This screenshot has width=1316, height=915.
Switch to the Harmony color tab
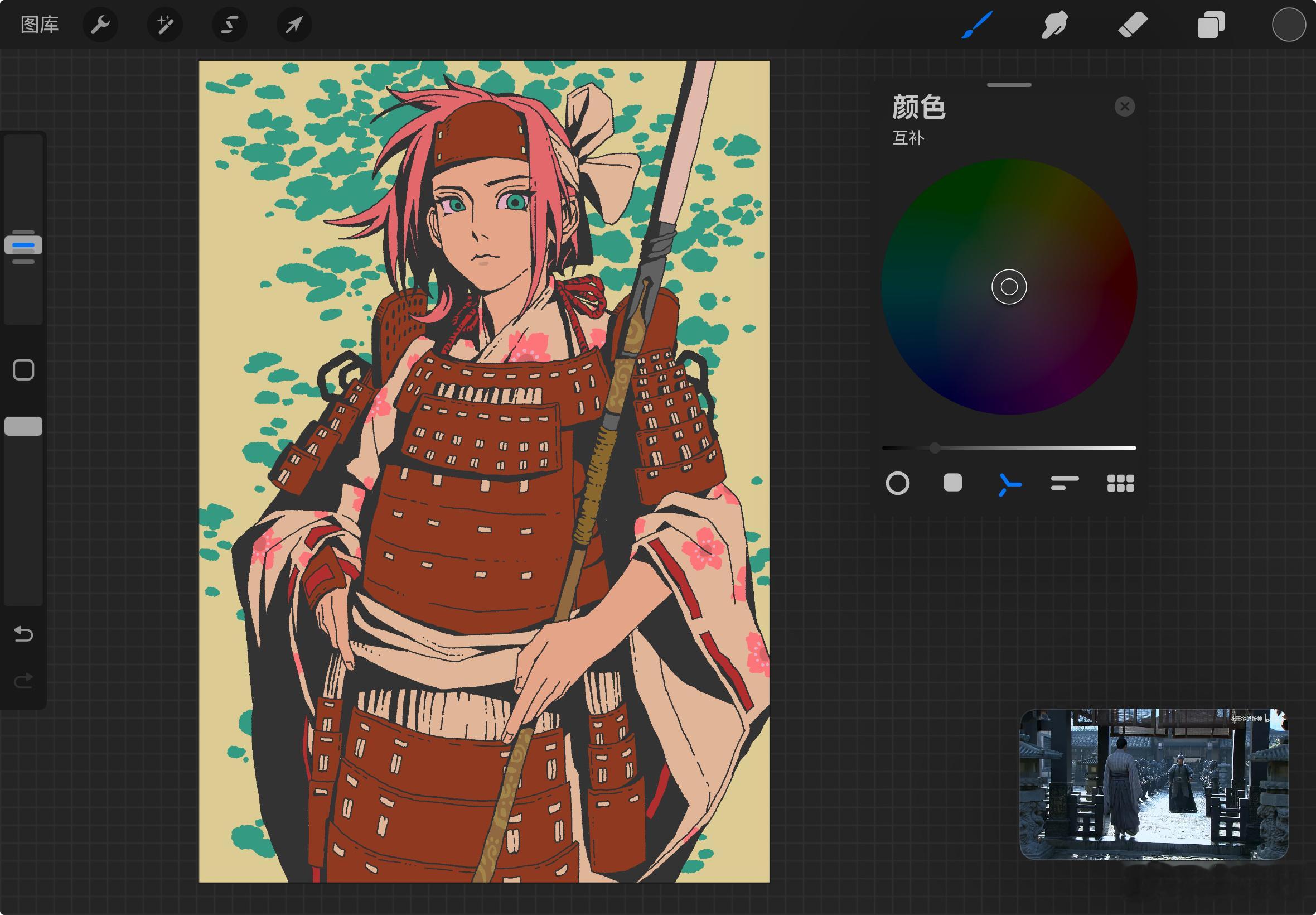pyautogui.click(x=1009, y=484)
